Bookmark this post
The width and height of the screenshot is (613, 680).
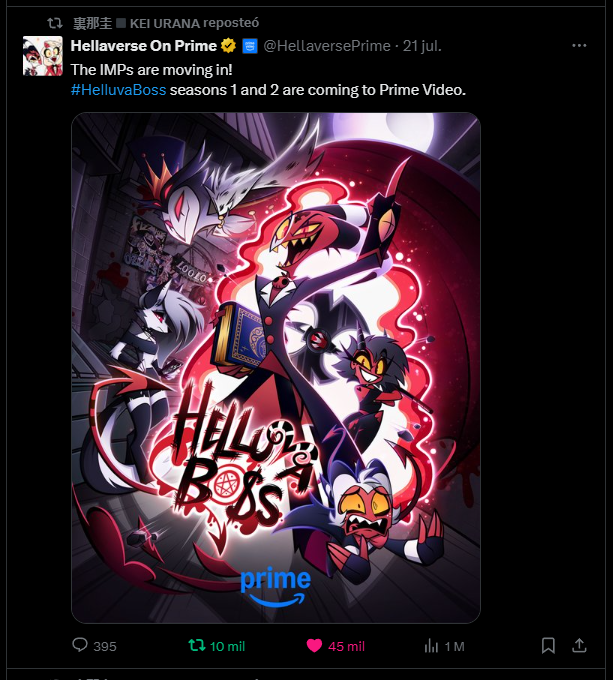point(548,645)
